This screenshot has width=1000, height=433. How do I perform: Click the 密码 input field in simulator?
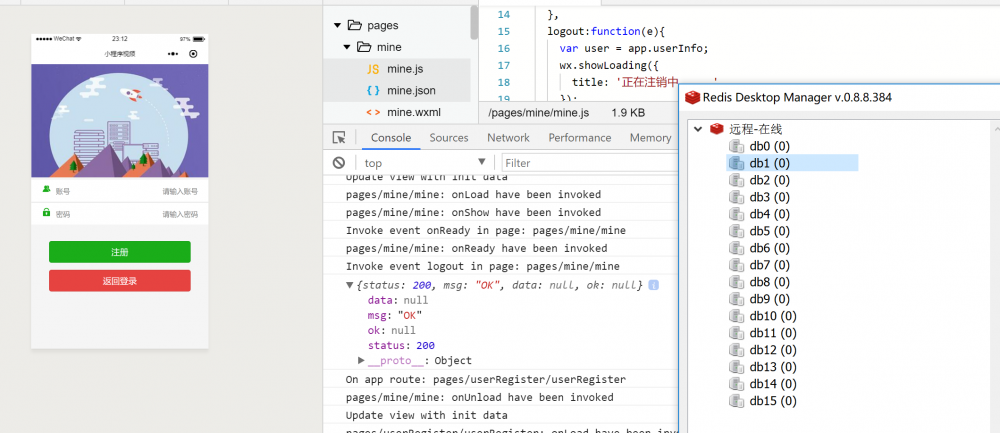click(120, 214)
